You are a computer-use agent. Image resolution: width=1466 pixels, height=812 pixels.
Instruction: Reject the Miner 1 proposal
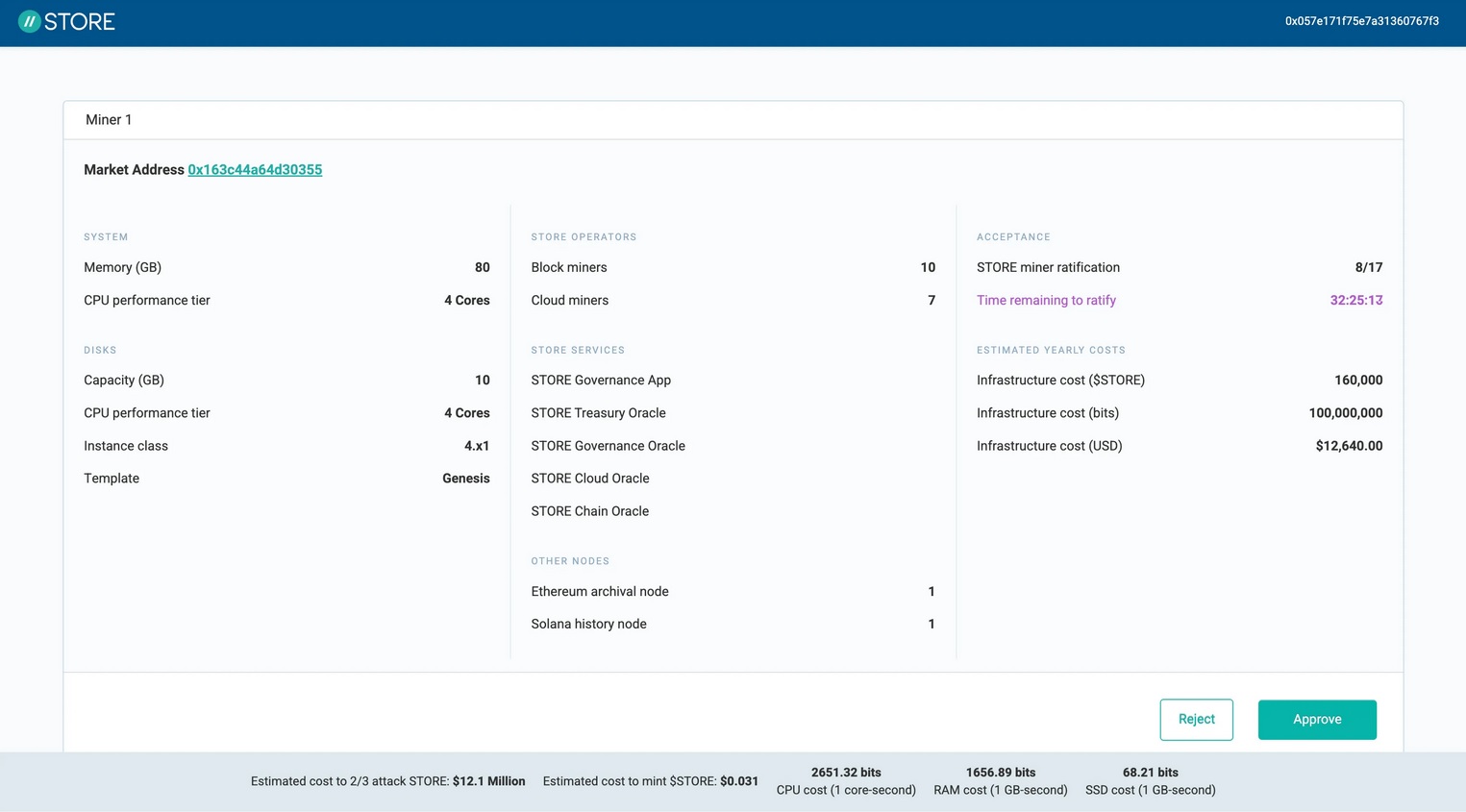(x=1196, y=720)
